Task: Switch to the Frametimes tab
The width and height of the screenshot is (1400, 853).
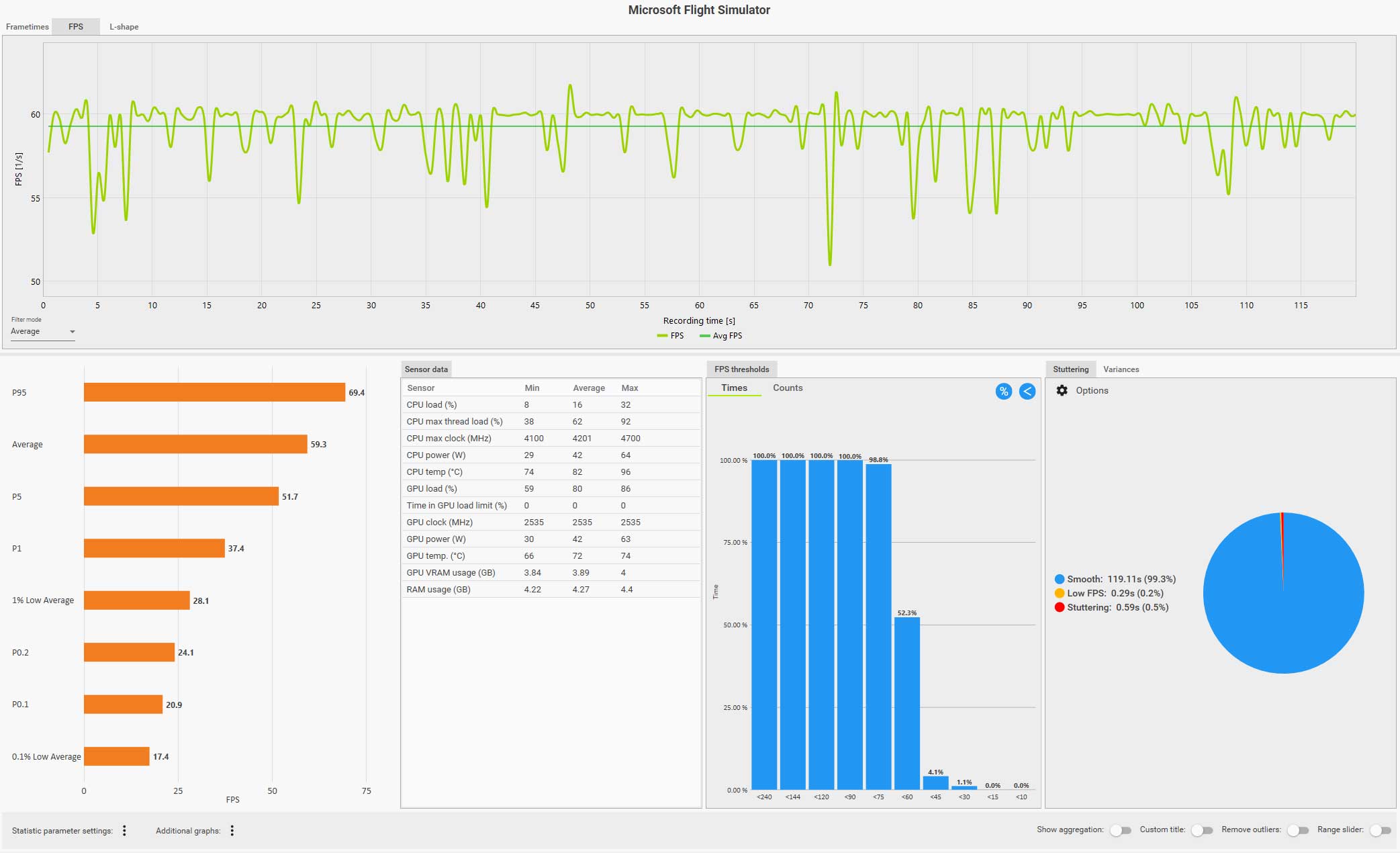Action: tap(28, 27)
